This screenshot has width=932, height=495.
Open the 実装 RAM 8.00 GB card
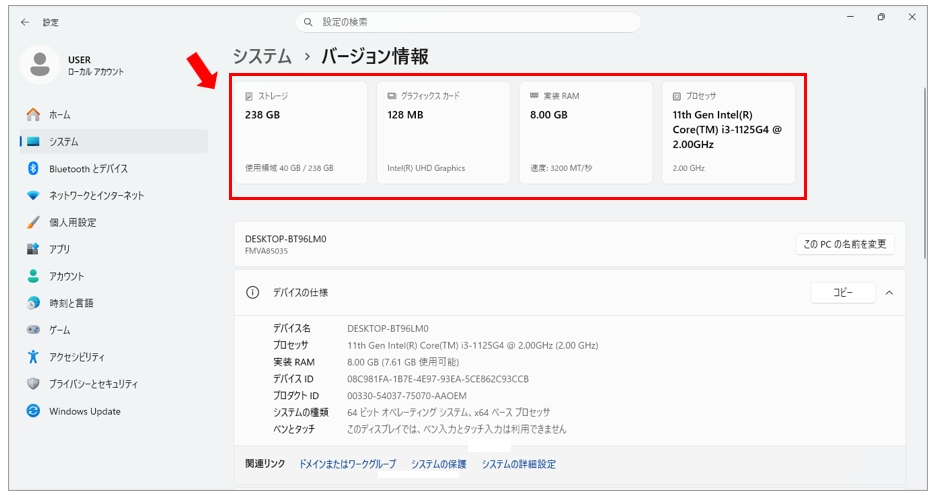click(x=586, y=133)
